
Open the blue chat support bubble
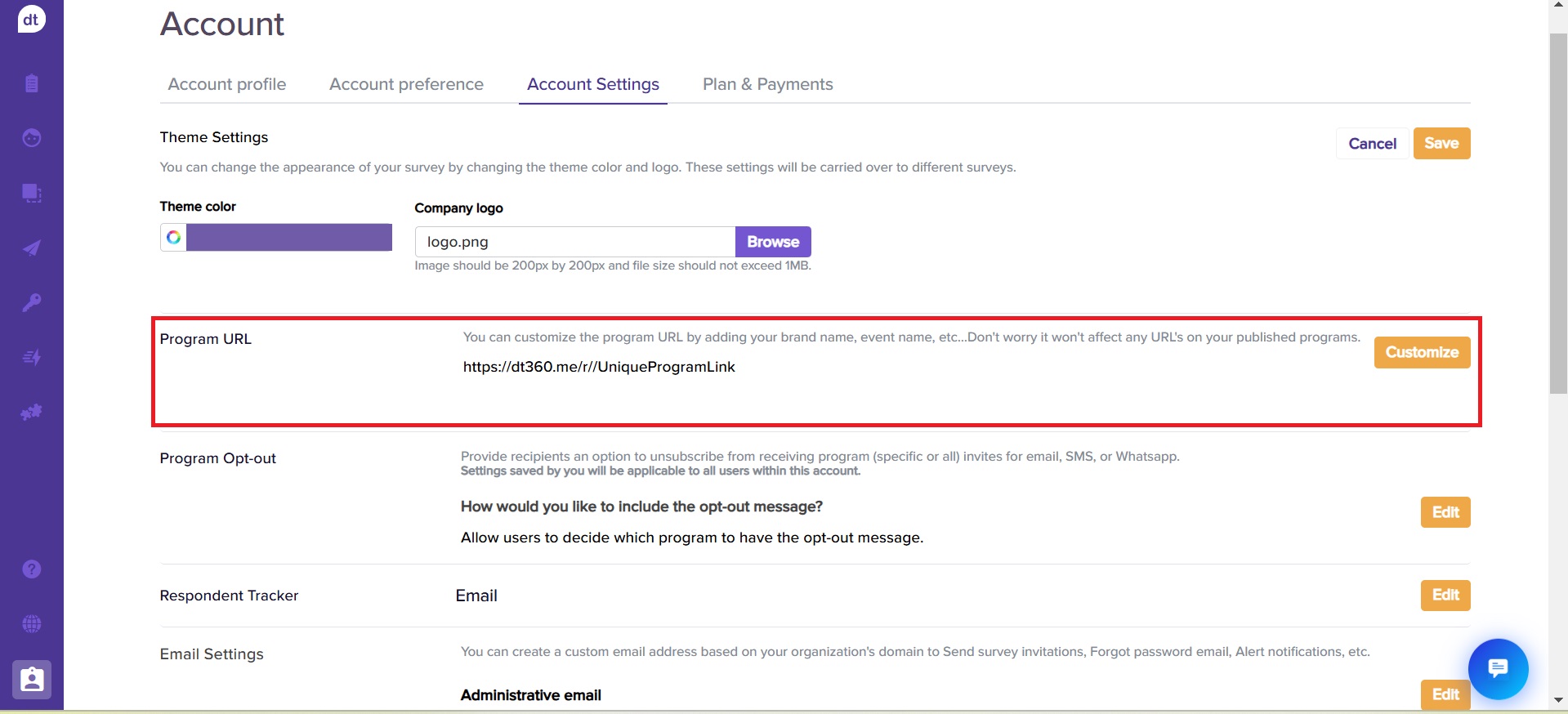(x=1497, y=669)
